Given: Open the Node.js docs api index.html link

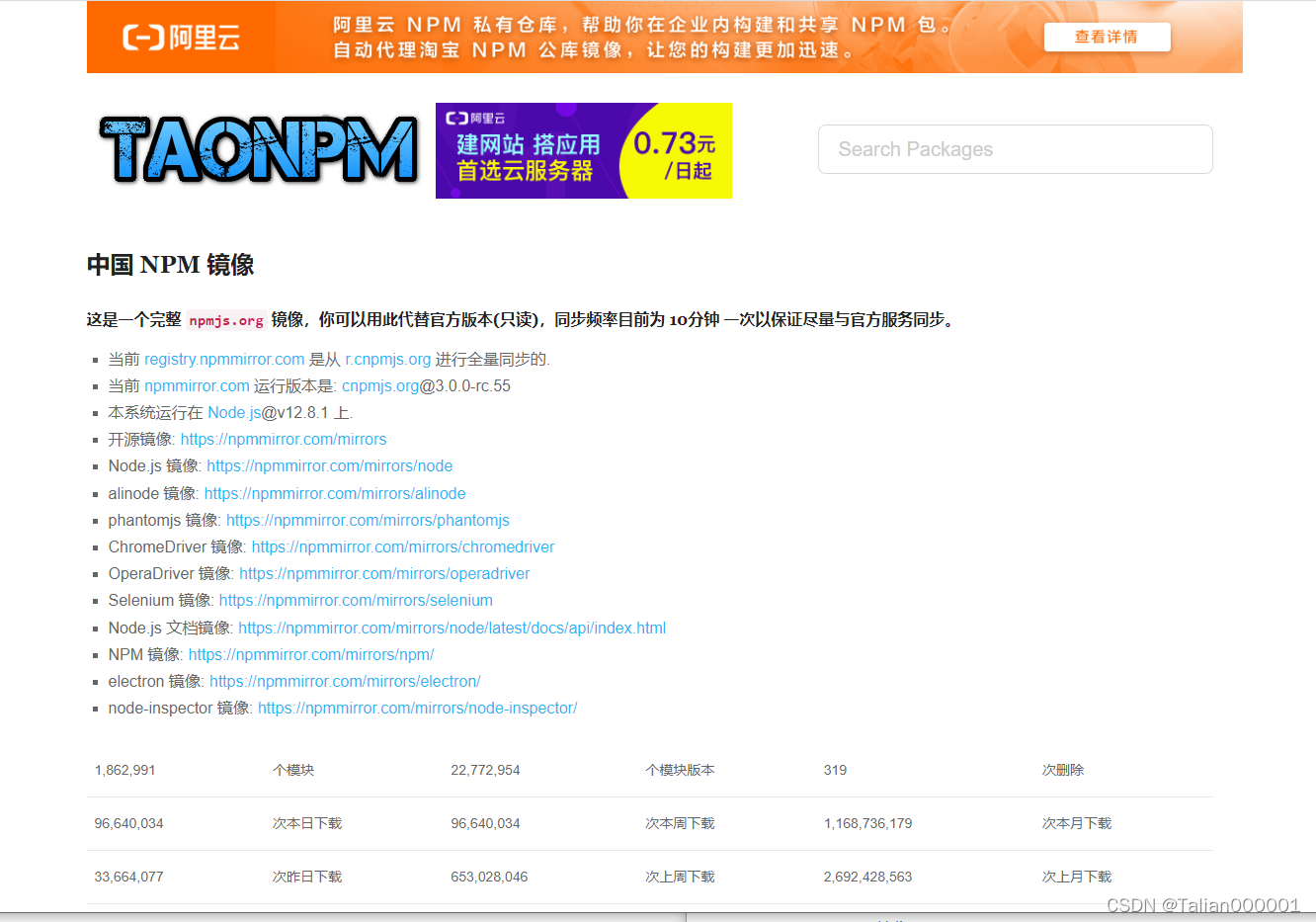Looking at the screenshot, I should click(x=452, y=628).
